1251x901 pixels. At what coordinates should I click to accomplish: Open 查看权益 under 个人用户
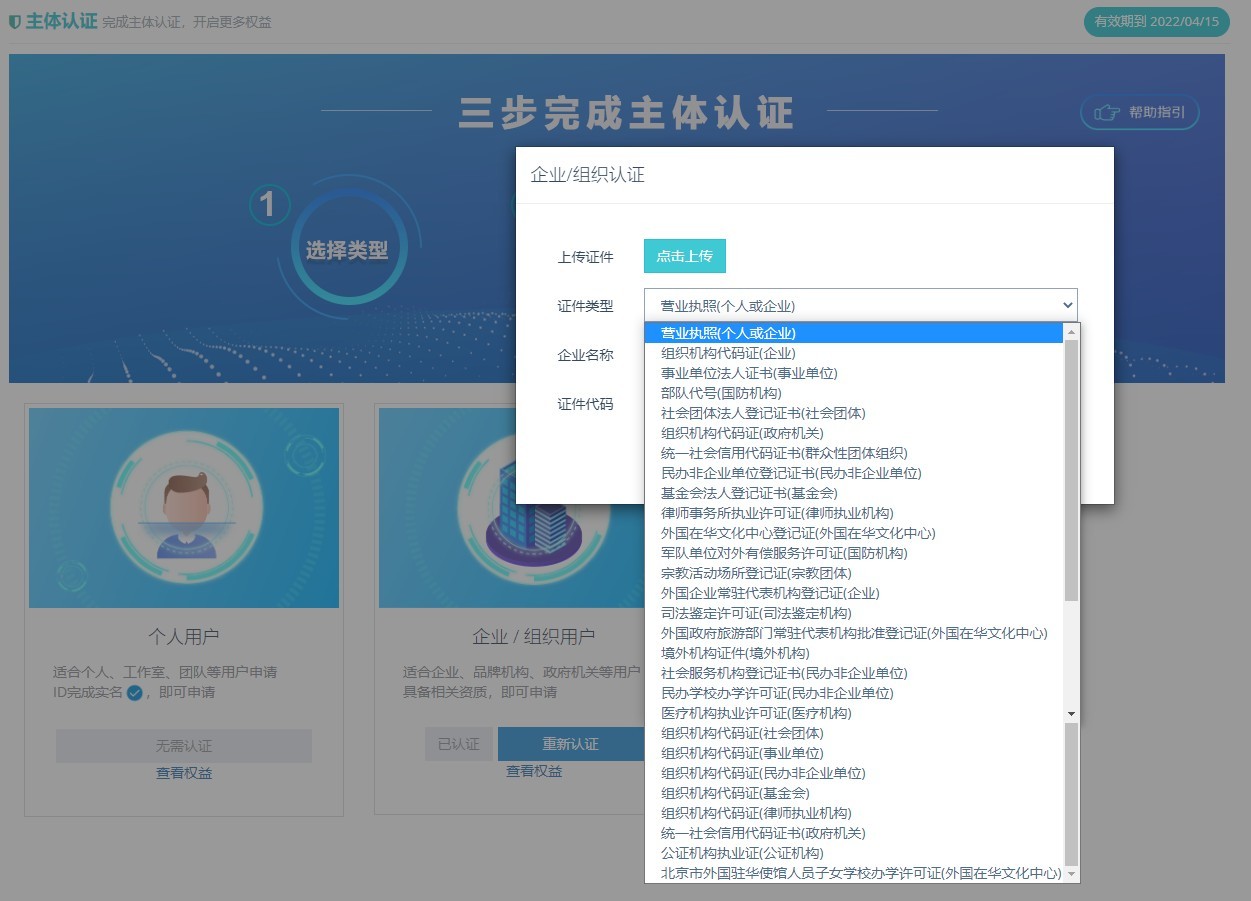tap(184, 772)
